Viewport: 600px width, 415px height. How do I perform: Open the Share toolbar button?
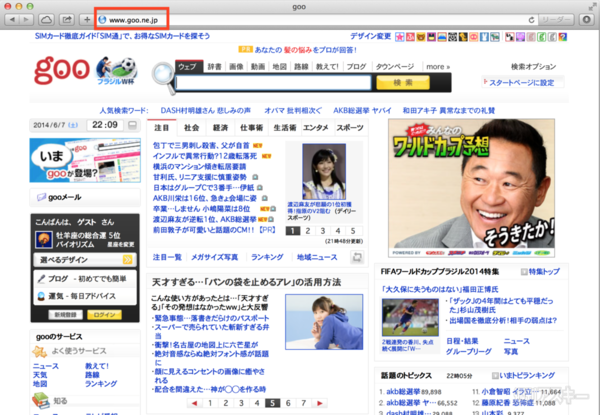click(x=67, y=20)
